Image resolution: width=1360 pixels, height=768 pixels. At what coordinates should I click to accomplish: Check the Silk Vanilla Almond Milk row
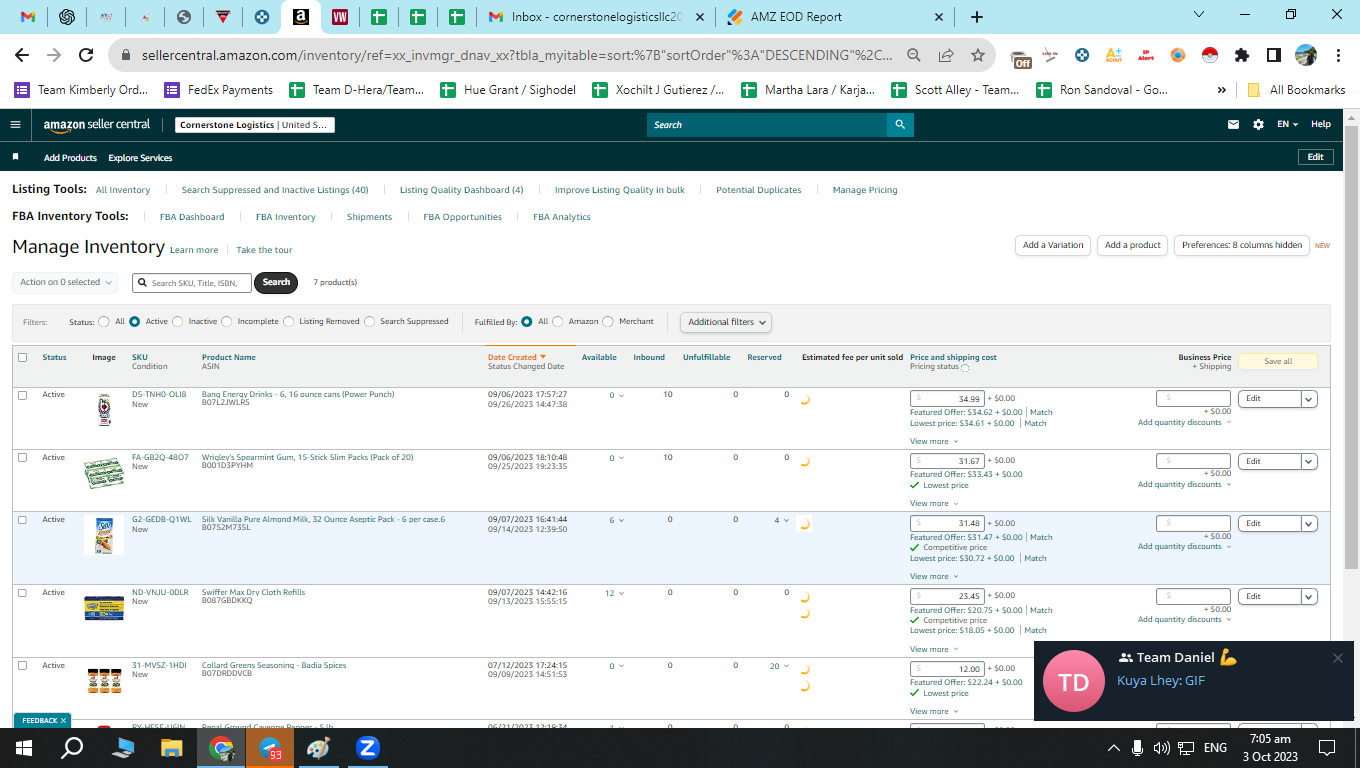[x=22, y=520]
